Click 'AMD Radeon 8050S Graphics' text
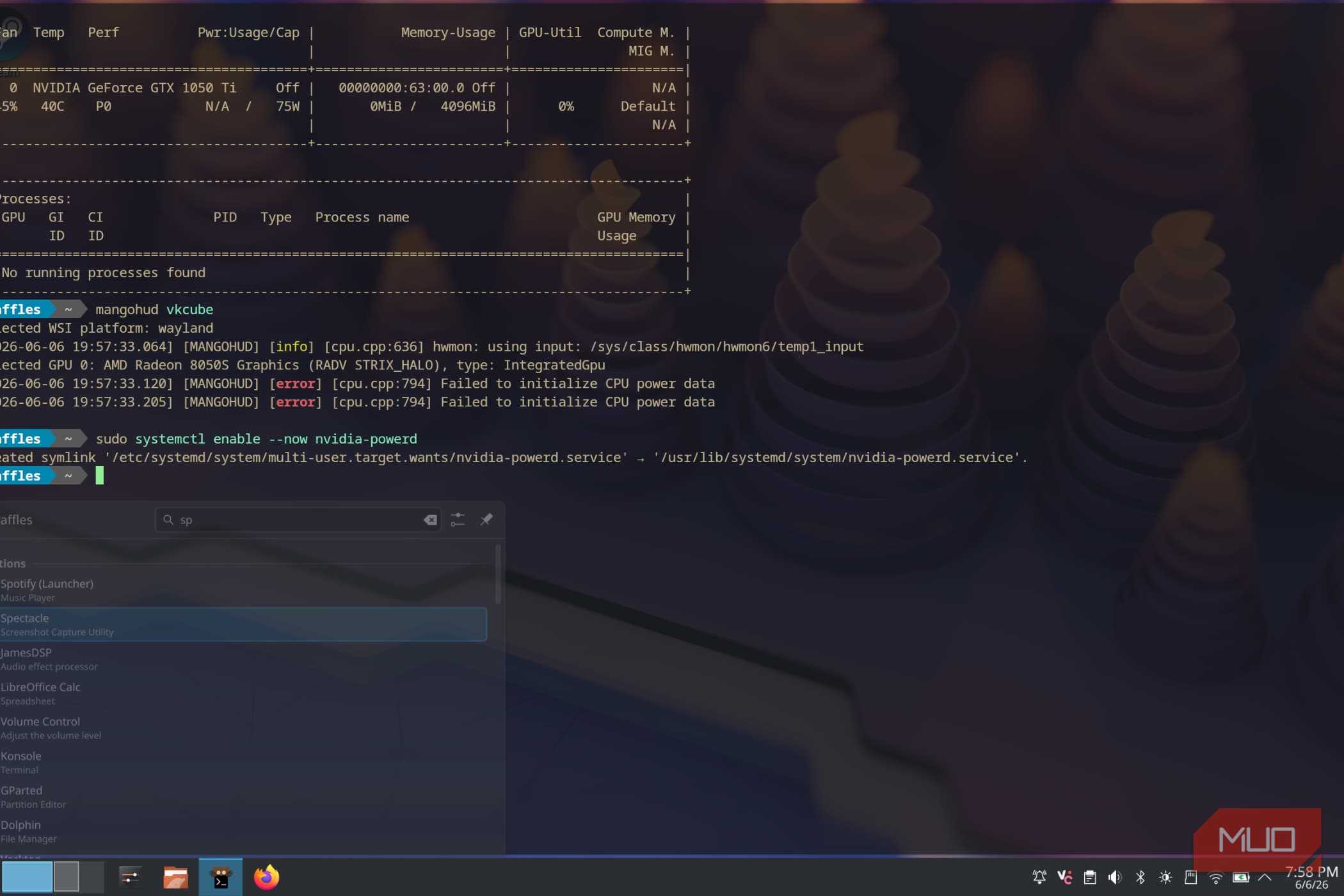The width and height of the screenshot is (1344, 896). coord(201,365)
